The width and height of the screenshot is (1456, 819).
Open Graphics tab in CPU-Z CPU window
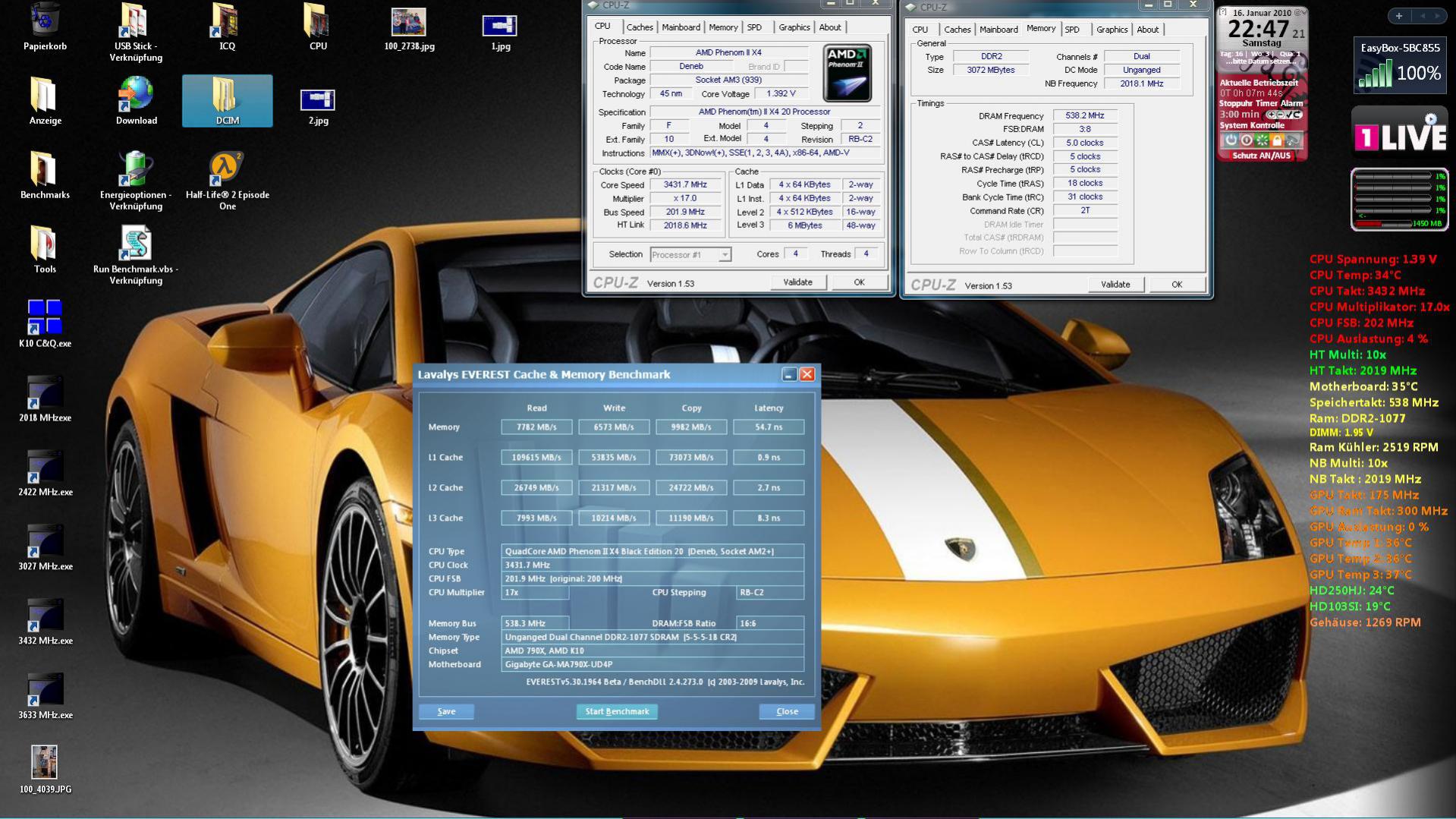point(794,27)
